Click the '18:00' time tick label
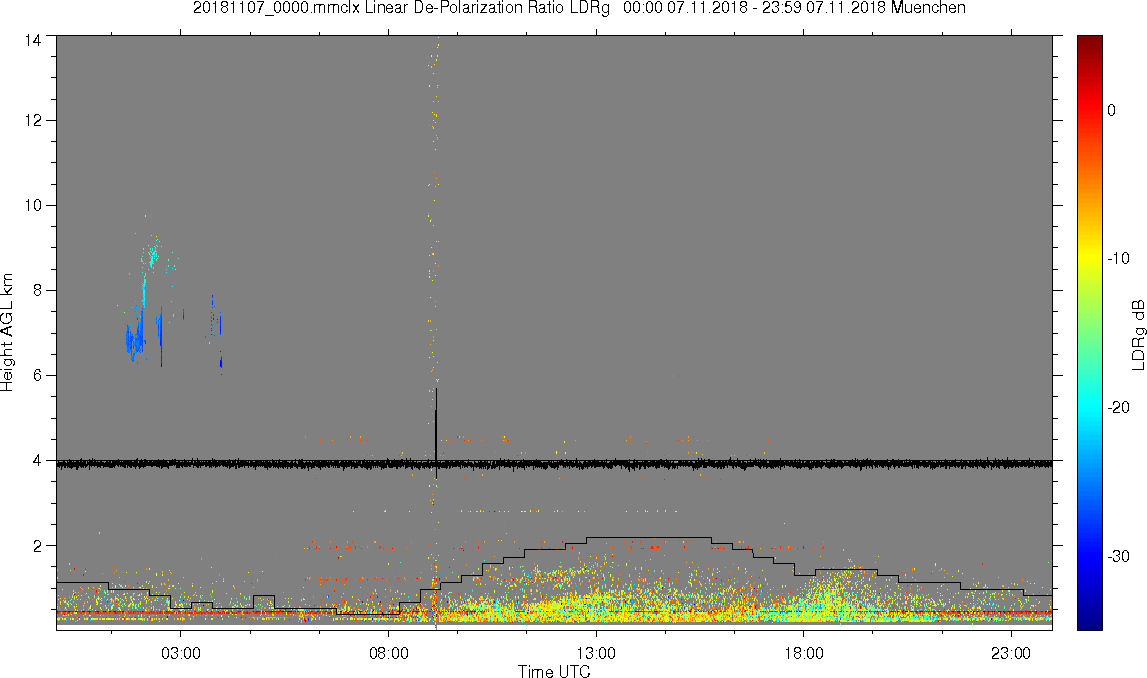This screenshot has width=1147, height=678. [x=803, y=653]
